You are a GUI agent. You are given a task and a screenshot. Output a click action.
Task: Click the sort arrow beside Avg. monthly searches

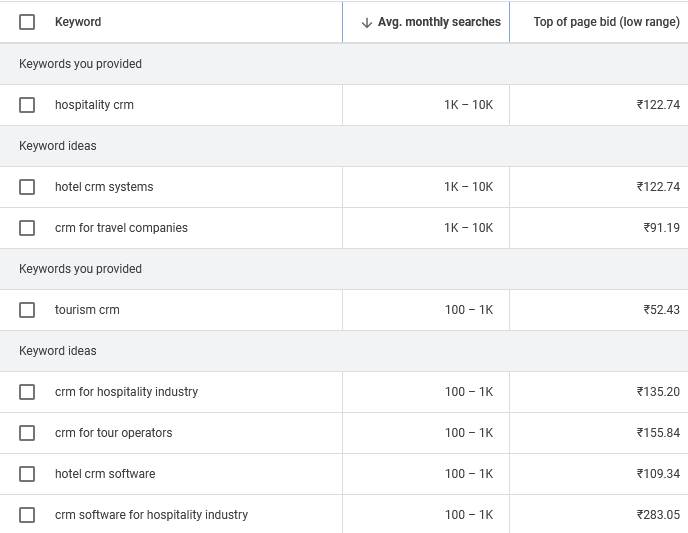coord(367,22)
